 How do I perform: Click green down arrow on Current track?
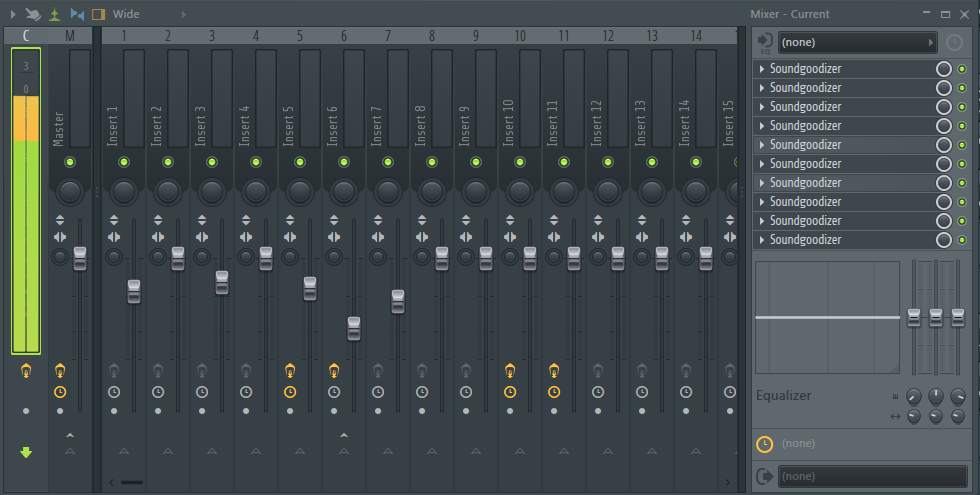[x=26, y=452]
